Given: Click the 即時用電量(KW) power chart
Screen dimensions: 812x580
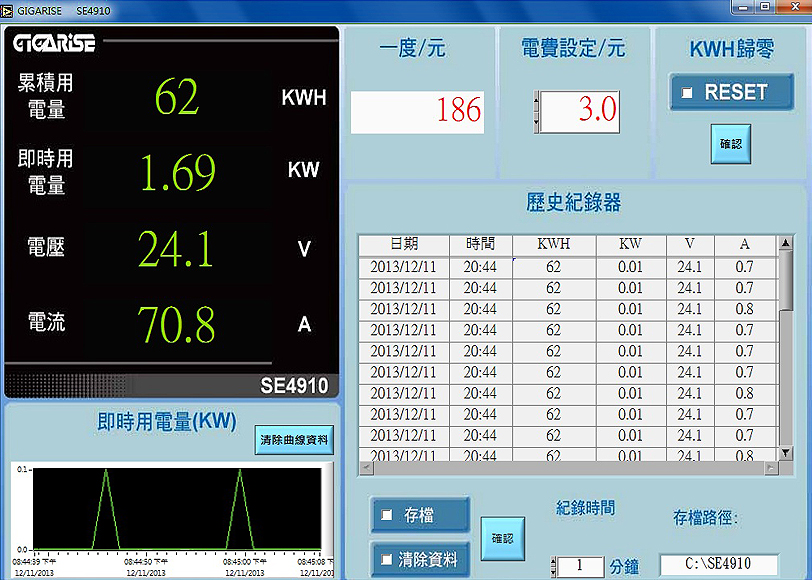Looking at the screenshot, I should (x=177, y=509).
